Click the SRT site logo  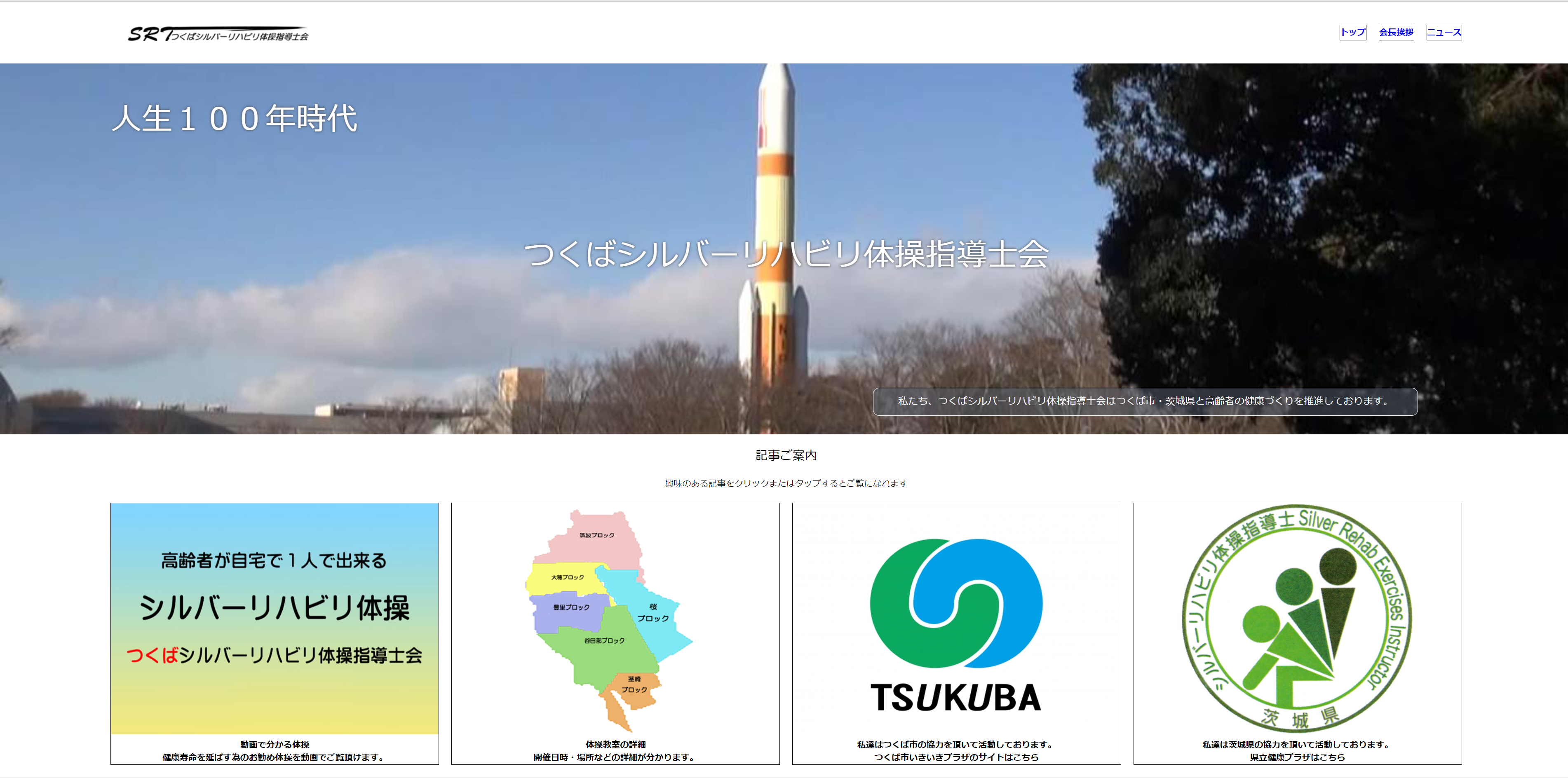click(217, 34)
